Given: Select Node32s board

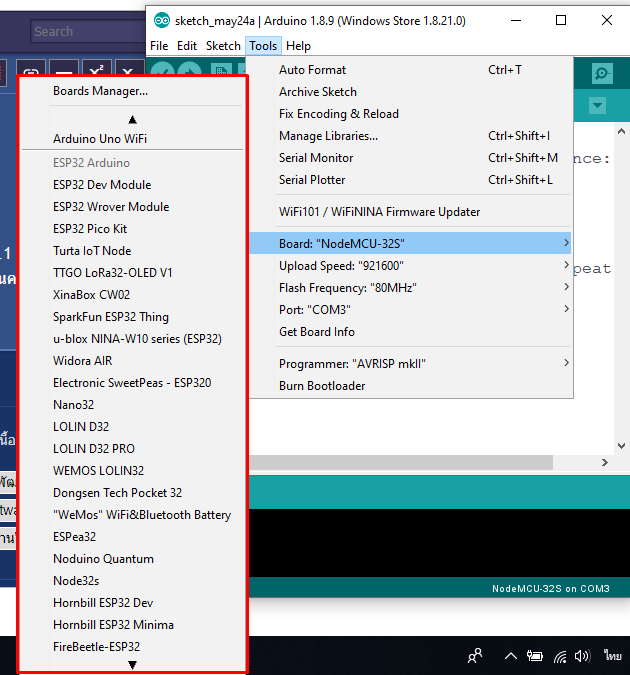Looking at the screenshot, I should [133, 581].
